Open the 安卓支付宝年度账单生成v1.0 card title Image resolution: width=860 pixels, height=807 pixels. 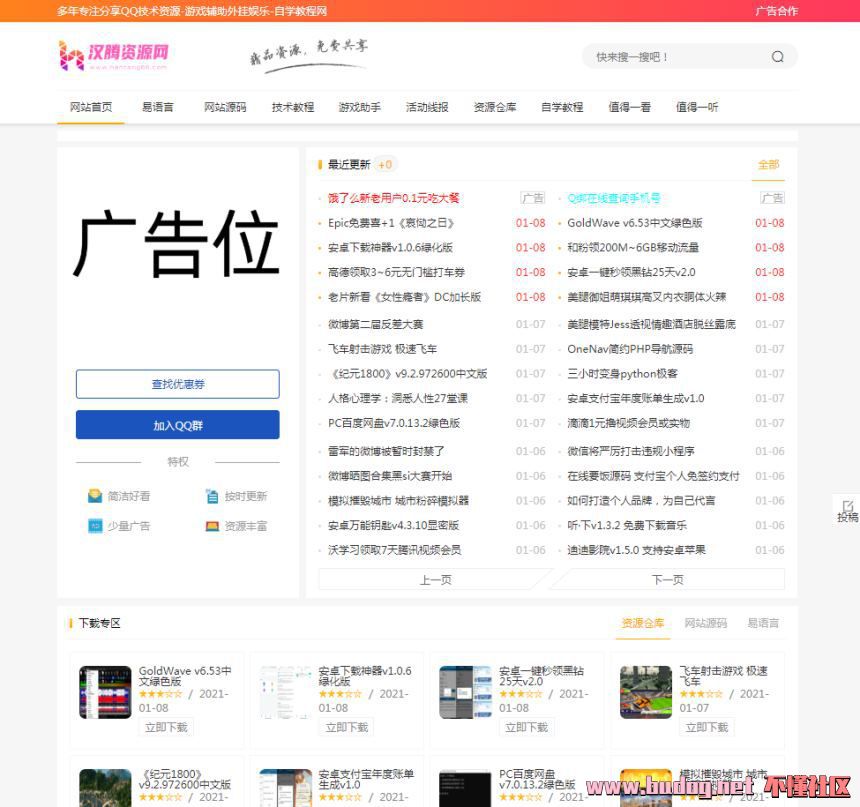coord(366,779)
